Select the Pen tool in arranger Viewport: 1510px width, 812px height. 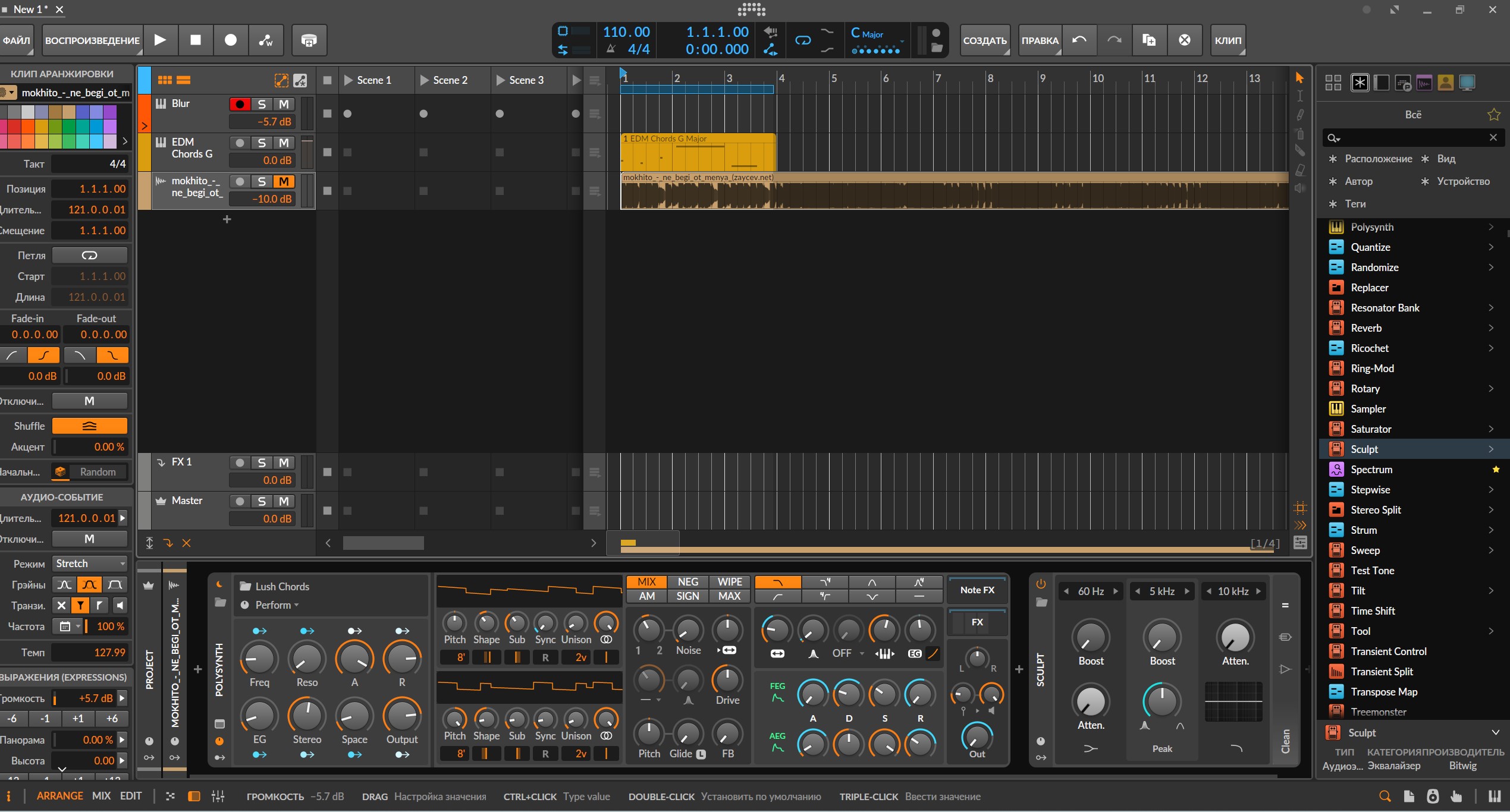click(x=1299, y=115)
